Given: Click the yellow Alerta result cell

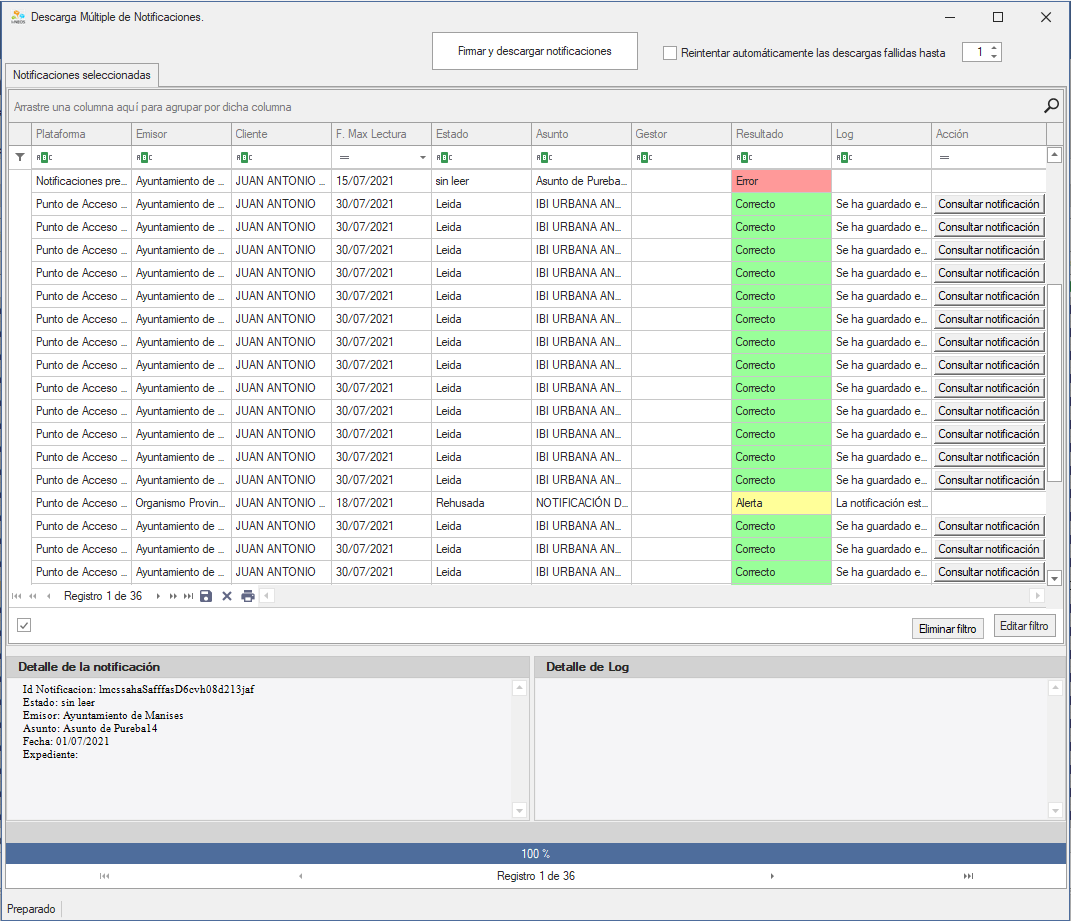Looking at the screenshot, I should [781, 503].
